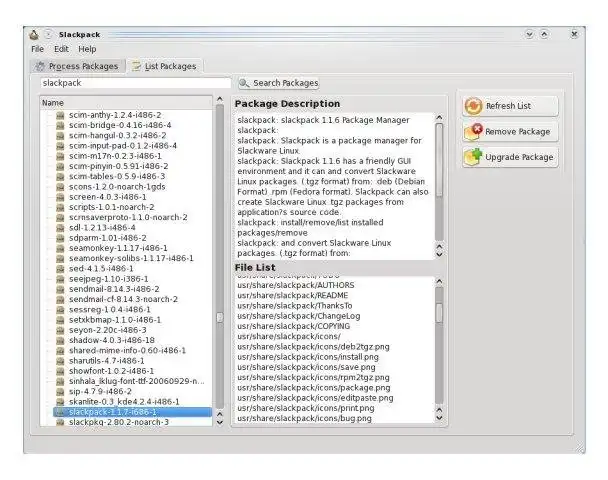Click the File List scrollbar thumb
This screenshot has width=608, height=480.
[x=439, y=313]
